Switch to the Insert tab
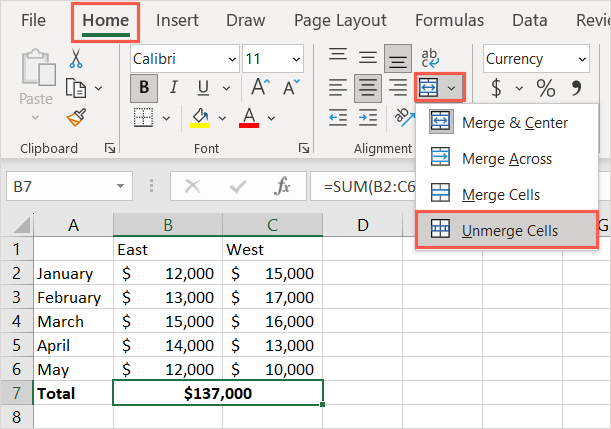This screenshot has width=611, height=429. pyautogui.click(x=177, y=19)
